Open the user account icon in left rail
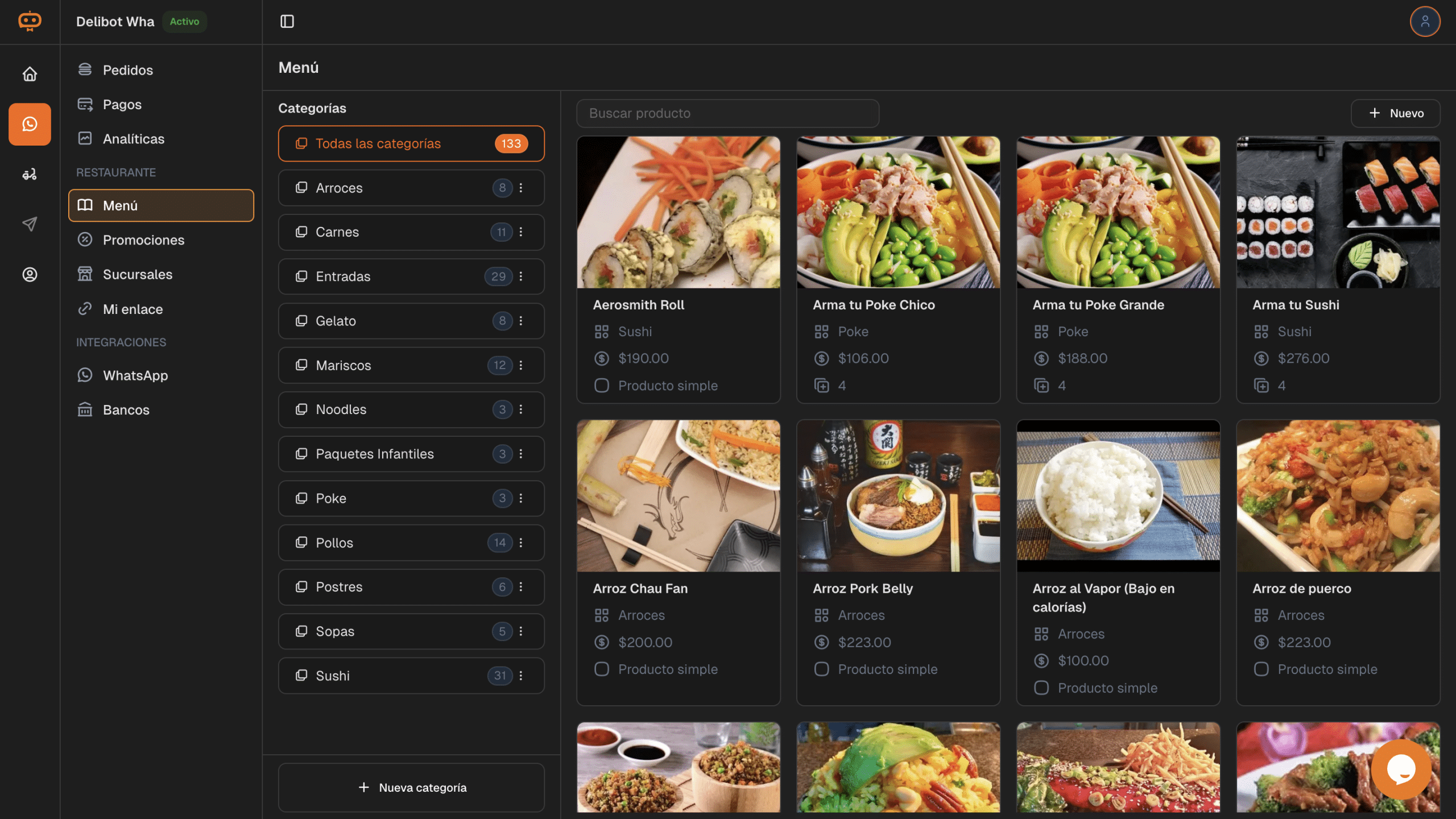This screenshot has height=819, width=1456. click(30, 275)
